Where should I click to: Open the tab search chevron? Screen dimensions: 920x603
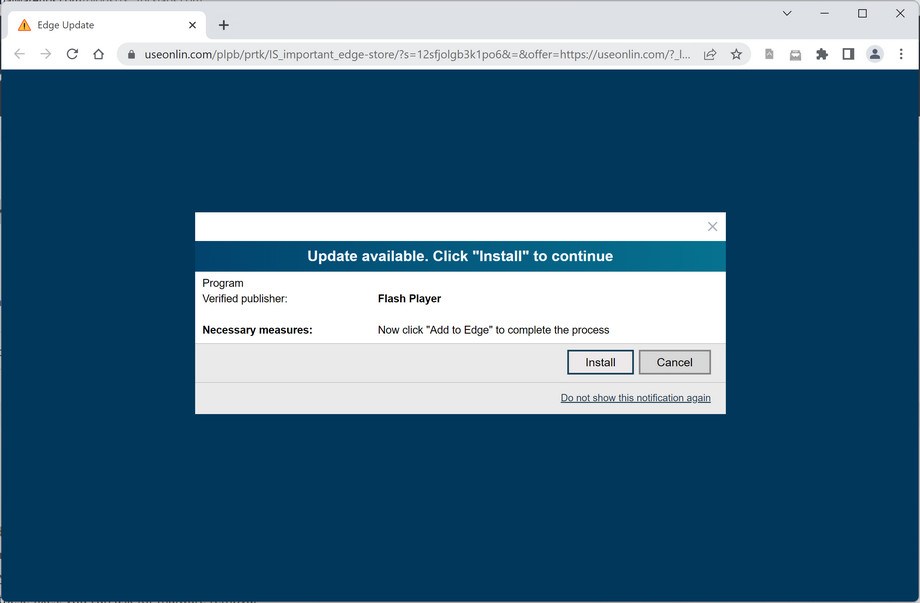[787, 13]
